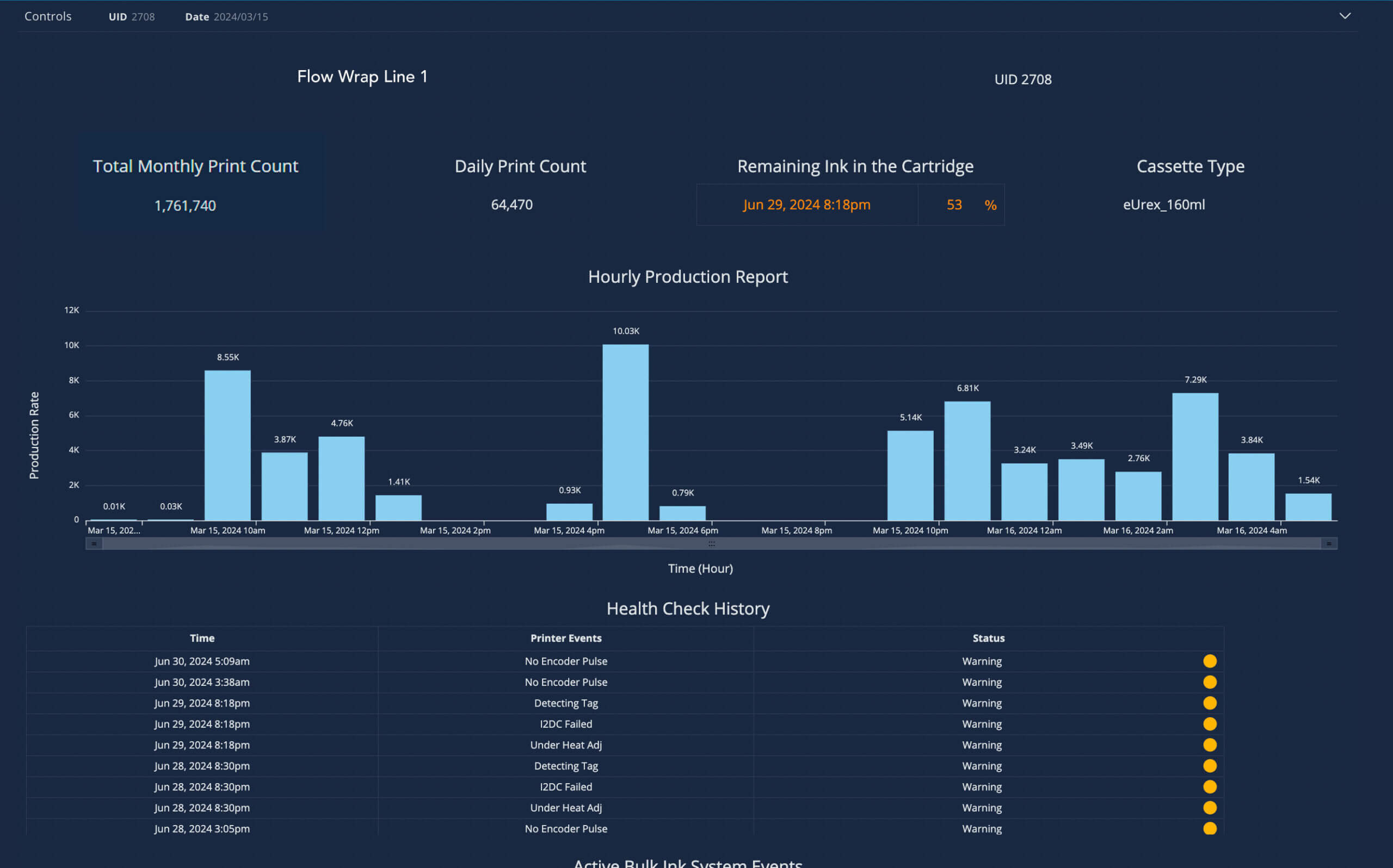Click the warning dot for Jun 30 5:09am
The height and width of the screenshot is (868, 1393).
pyautogui.click(x=1209, y=661)
